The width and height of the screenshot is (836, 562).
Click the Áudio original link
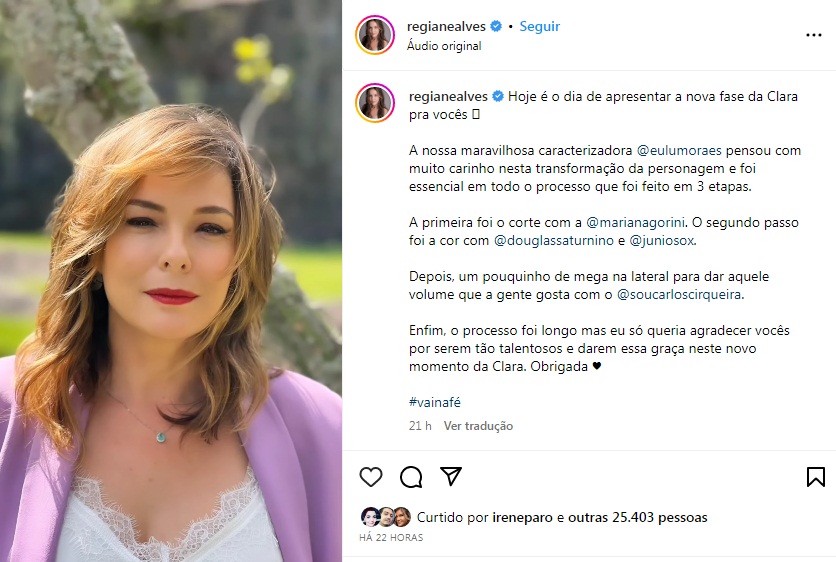click(444, 46)
